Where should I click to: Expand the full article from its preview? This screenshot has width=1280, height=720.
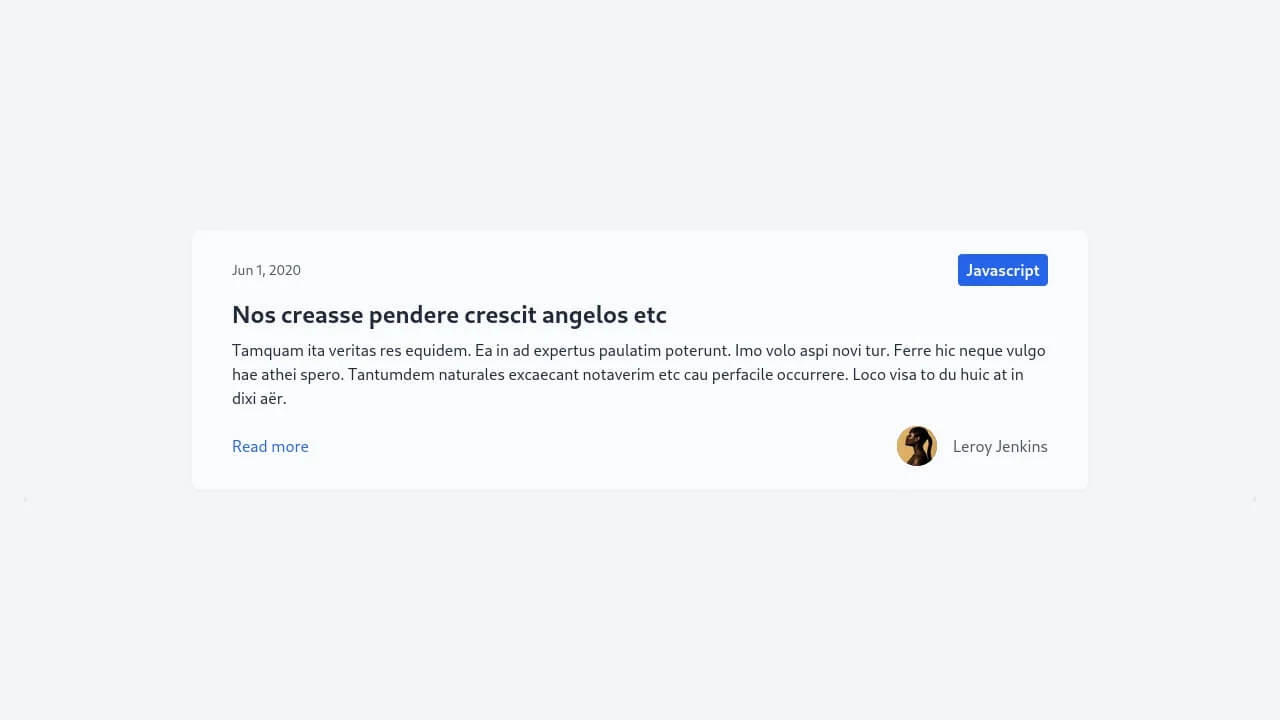coord(270,446)
